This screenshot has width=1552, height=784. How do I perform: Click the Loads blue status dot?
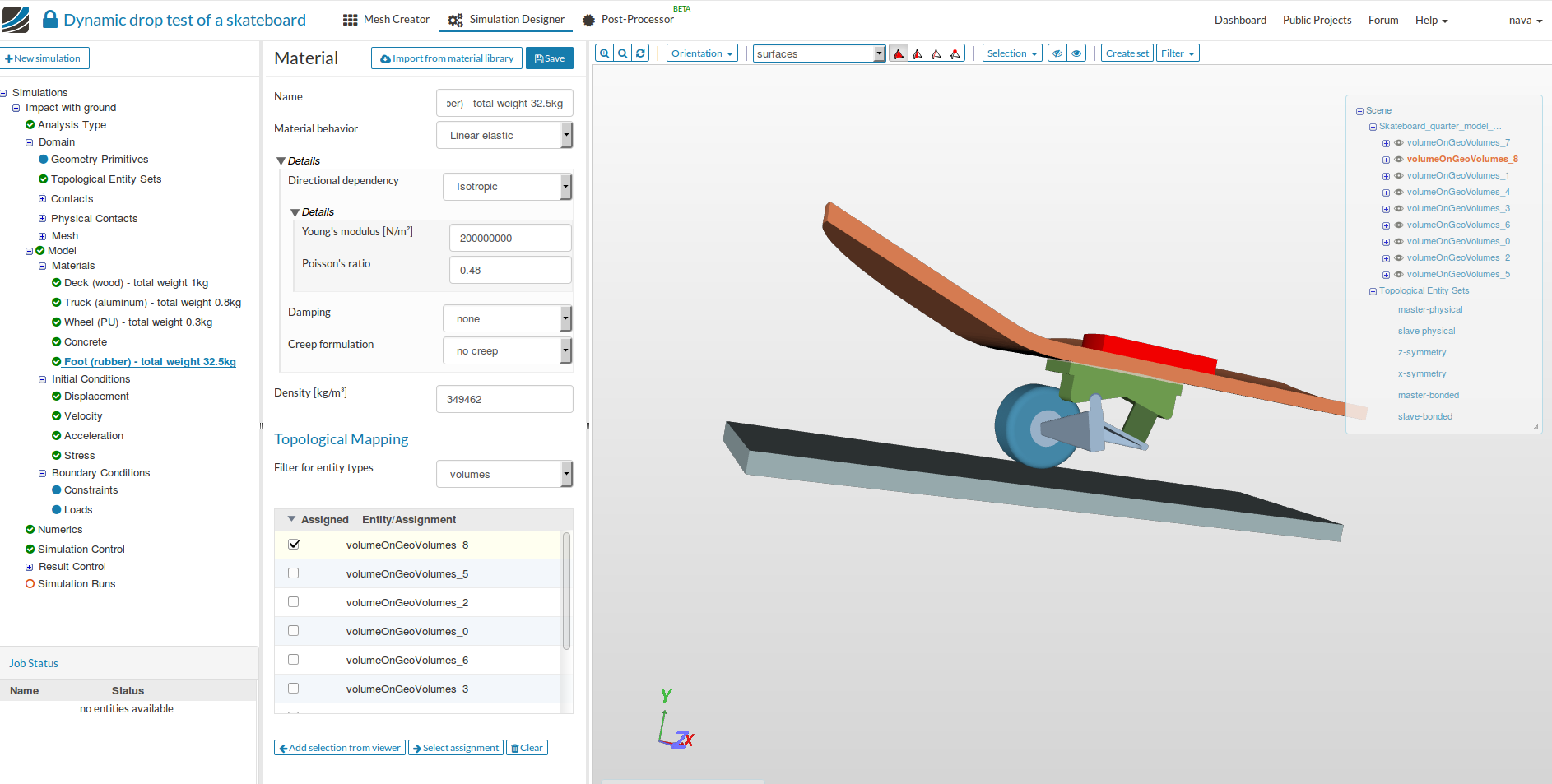[x=57, y=510]
